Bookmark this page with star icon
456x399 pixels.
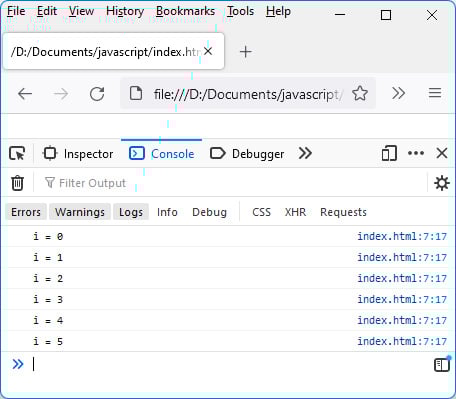pos(360,93)
